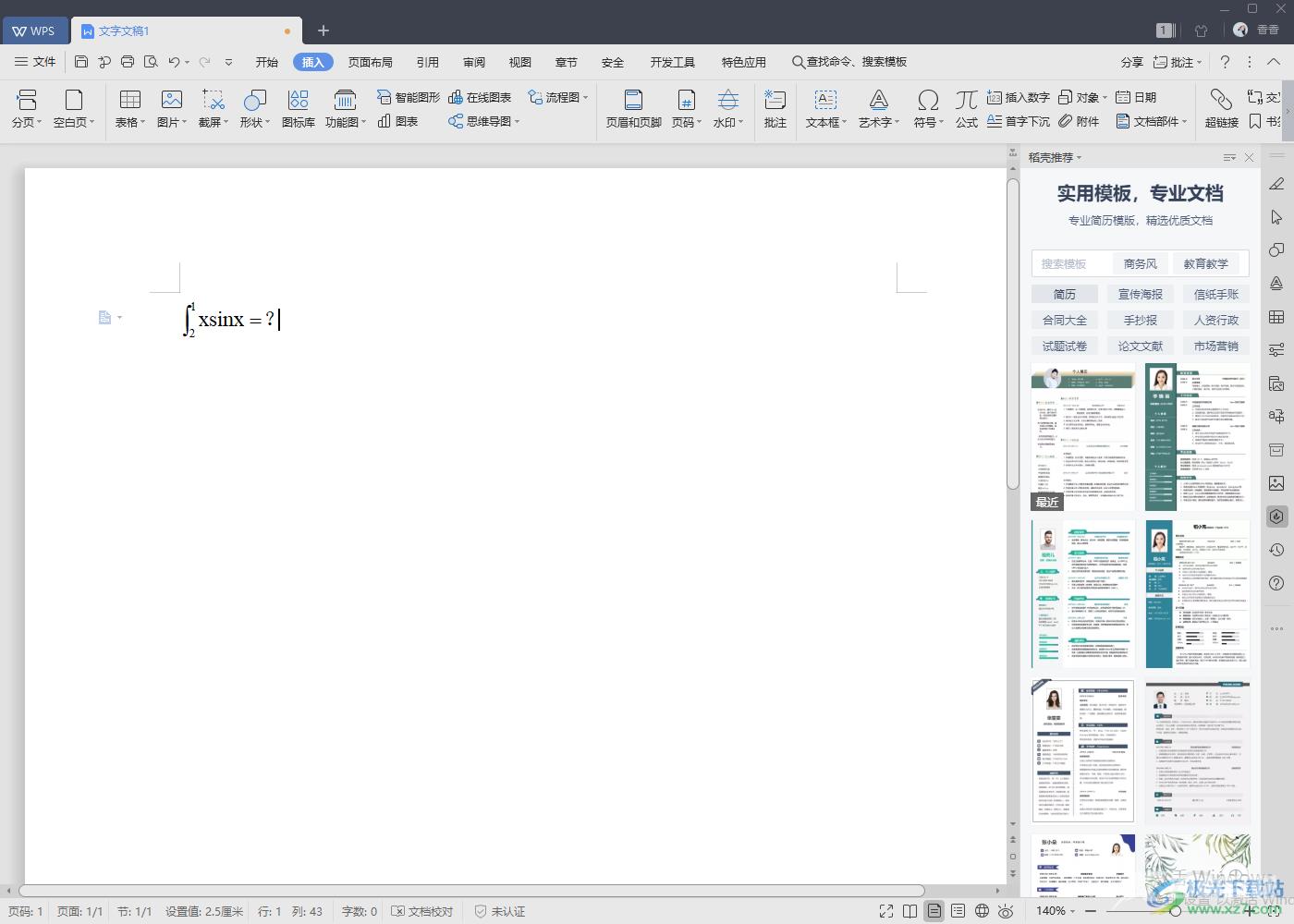The height and width of the screenshot is (924, 1294).
Task: Open the Page Layout (页面布局) tab
Action: pyautogui.click(x=371, y=62)
